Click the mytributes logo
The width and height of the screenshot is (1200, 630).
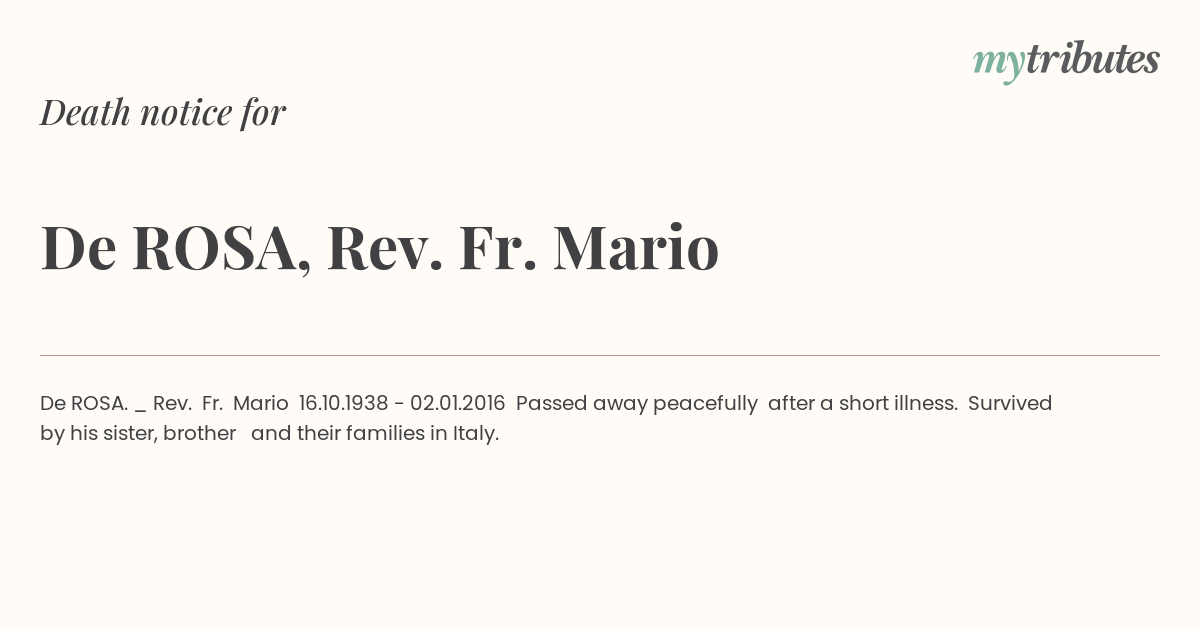(1066, 62)
